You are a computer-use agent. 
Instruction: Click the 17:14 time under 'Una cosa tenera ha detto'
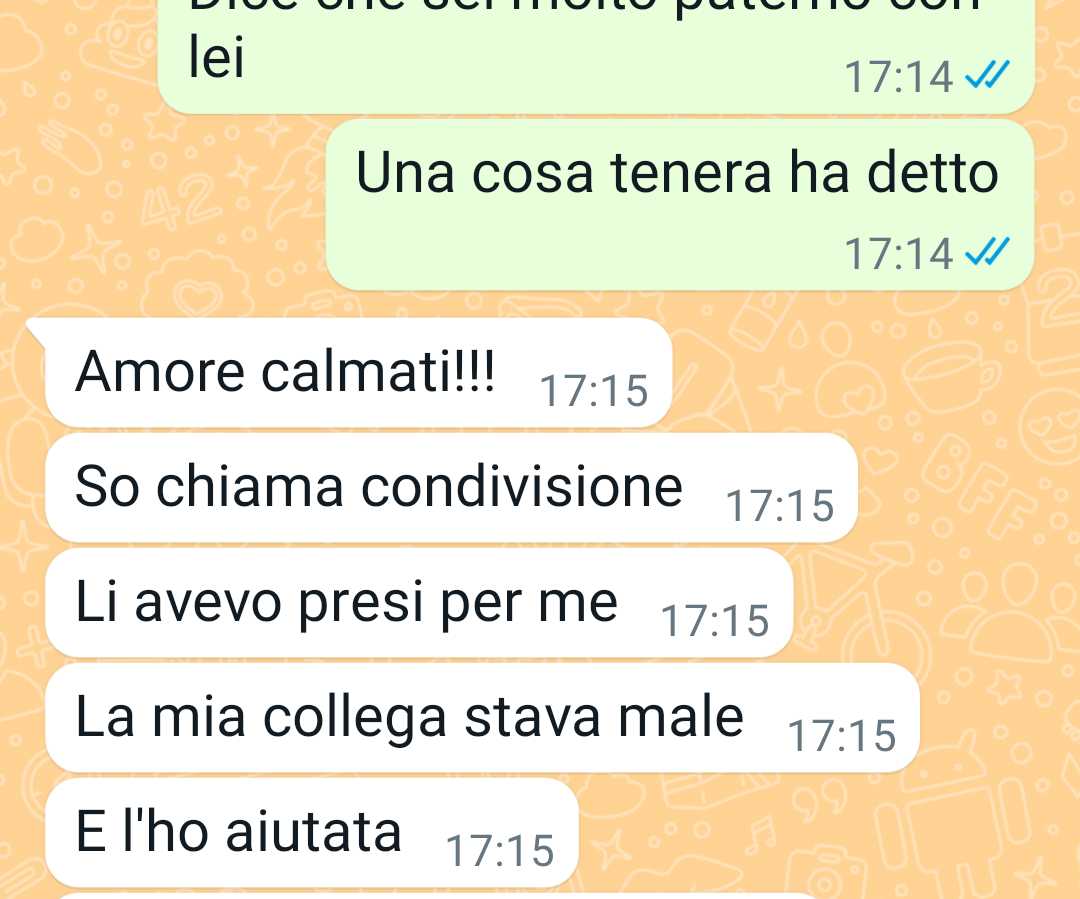(x=899, y=253)
